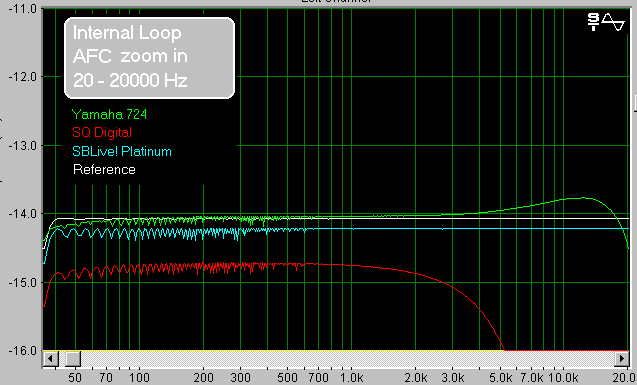Click the 100 frequency axis label
This screenshot has width=637, height=385.
[139, 378]
